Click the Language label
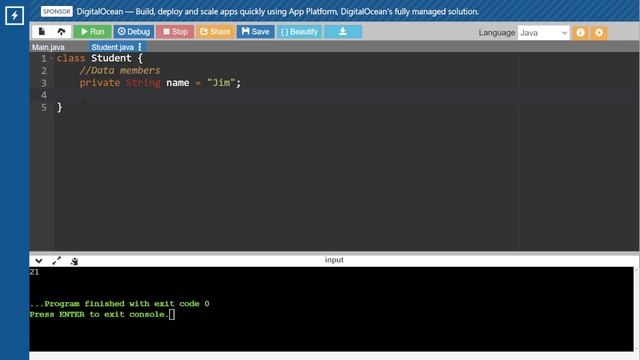640x360 pixels. click(x=497, y=33)
